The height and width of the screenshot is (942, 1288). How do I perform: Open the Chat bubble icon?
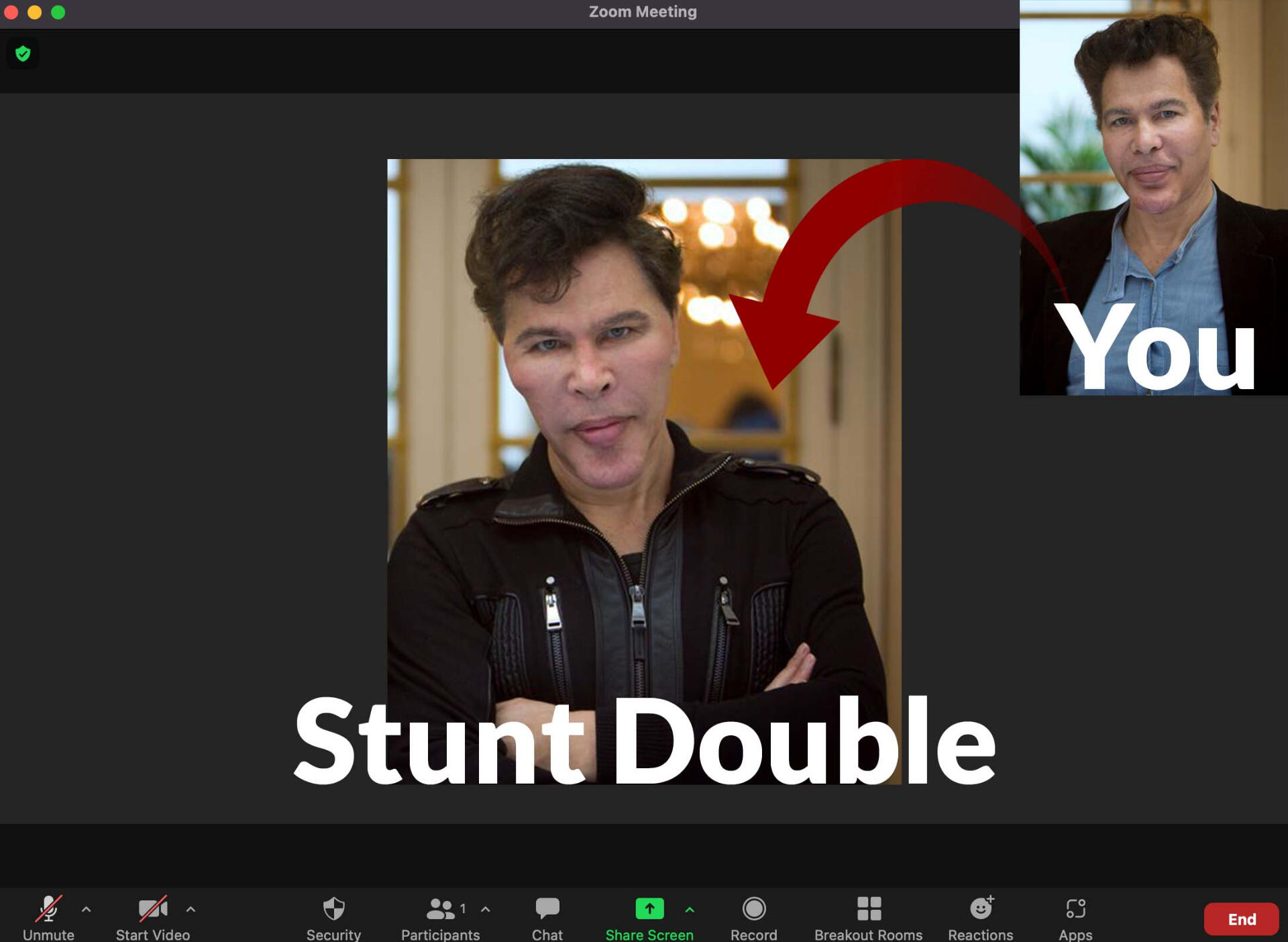coord(547,909)
